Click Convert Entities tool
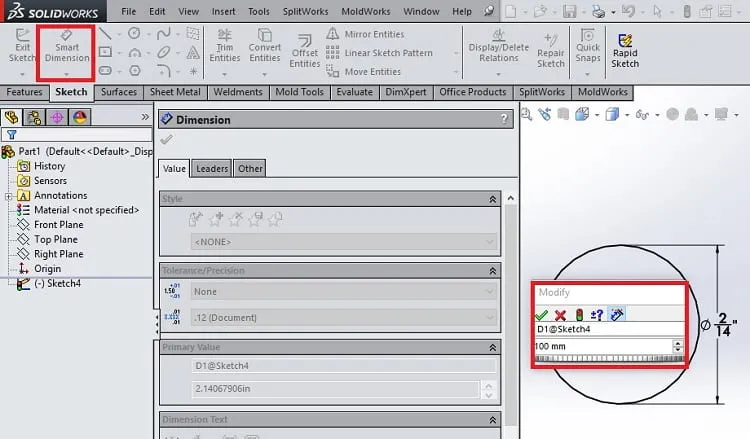Screen dimensions: 750x439 (265, 46)
